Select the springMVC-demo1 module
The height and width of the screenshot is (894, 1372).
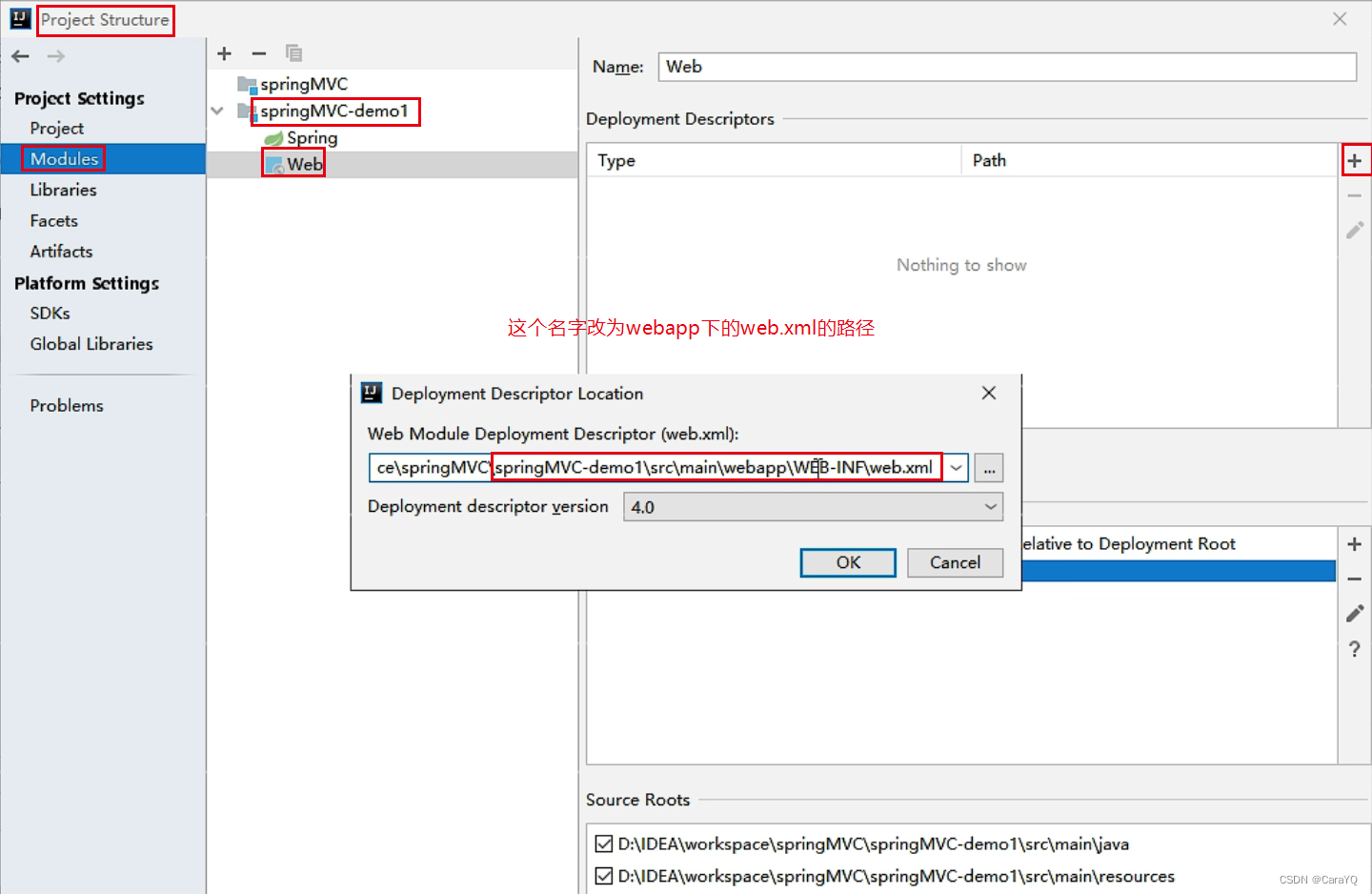point(333,111)
